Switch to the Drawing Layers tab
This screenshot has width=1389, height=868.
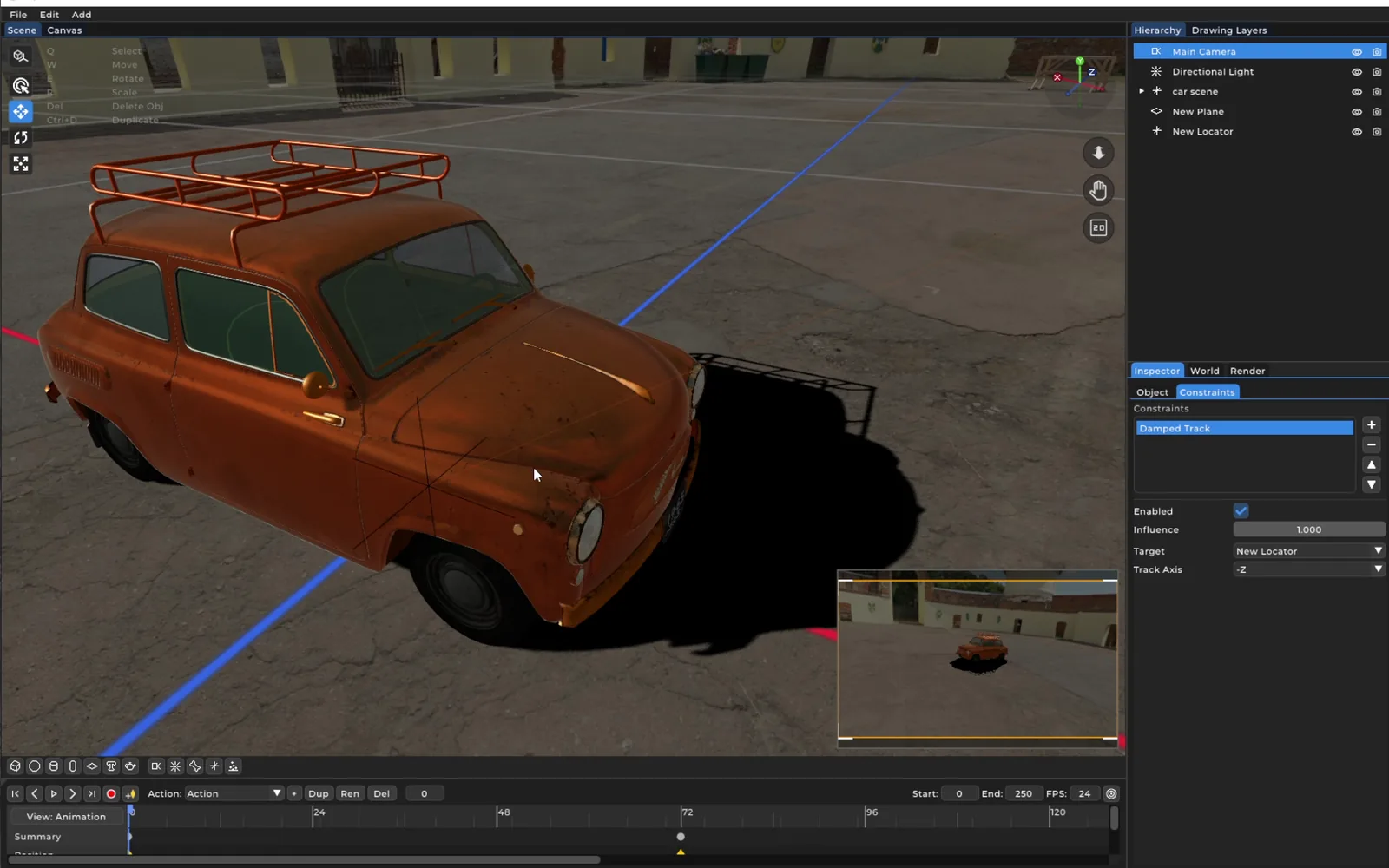click(1228, 30)
